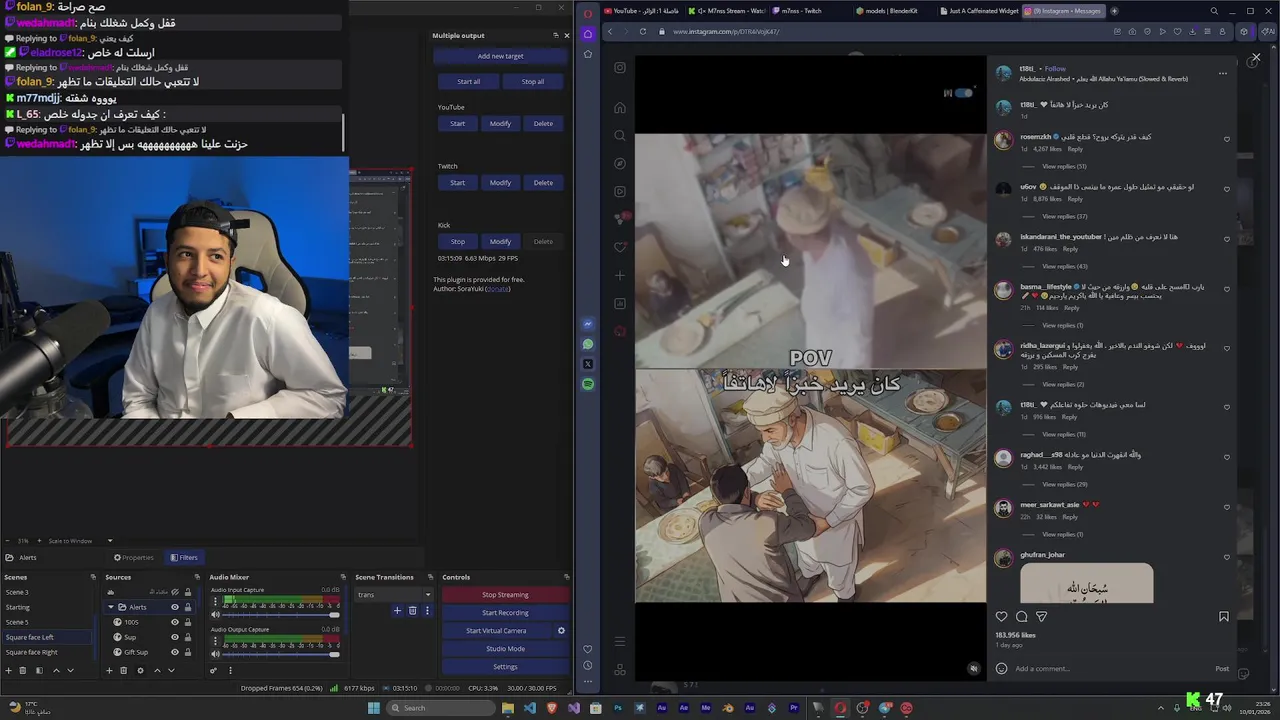Move source up in Sources list
Viewport: 1280px width, 720px height.
(157, 670)
